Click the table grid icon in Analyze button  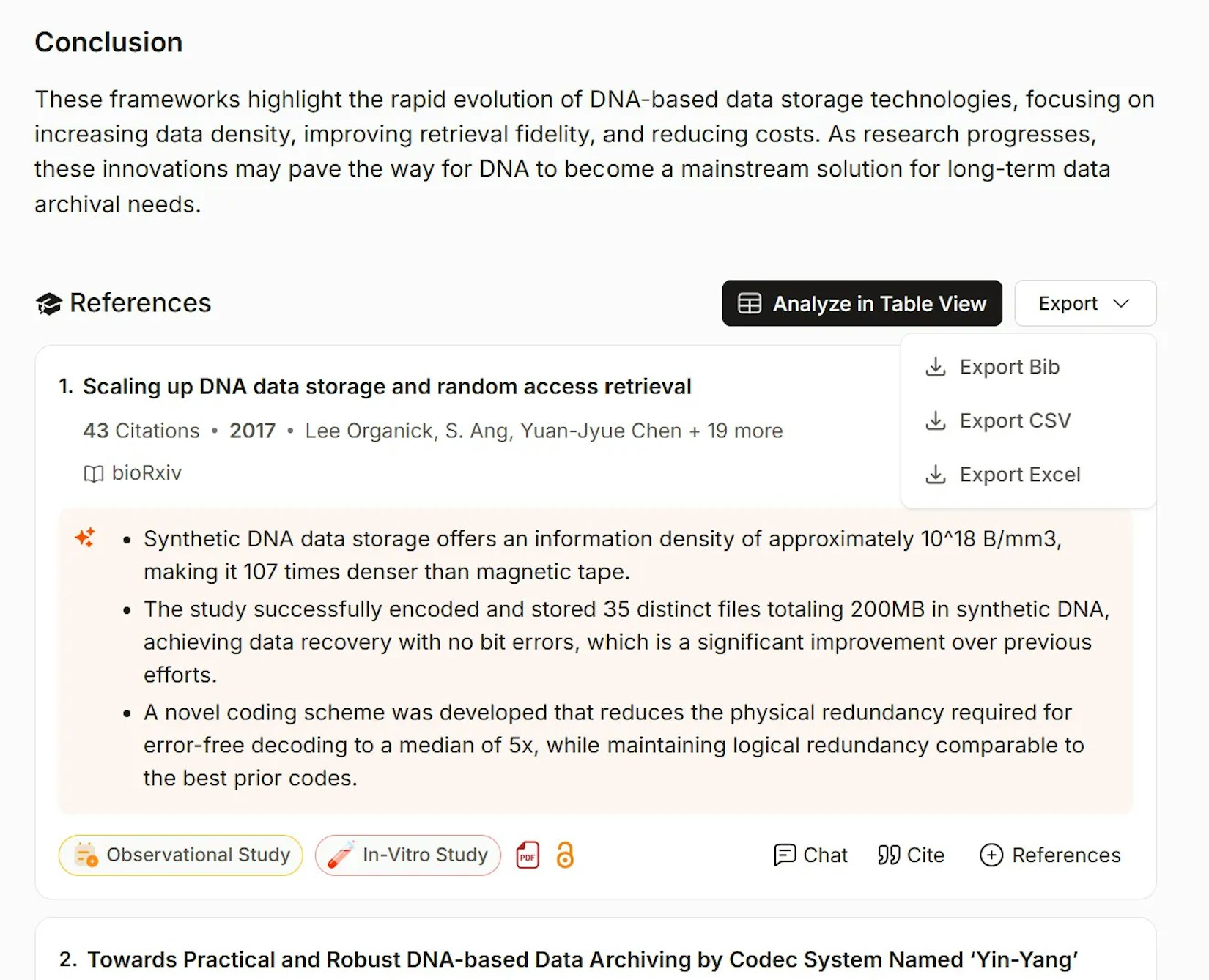coord(749,303)
